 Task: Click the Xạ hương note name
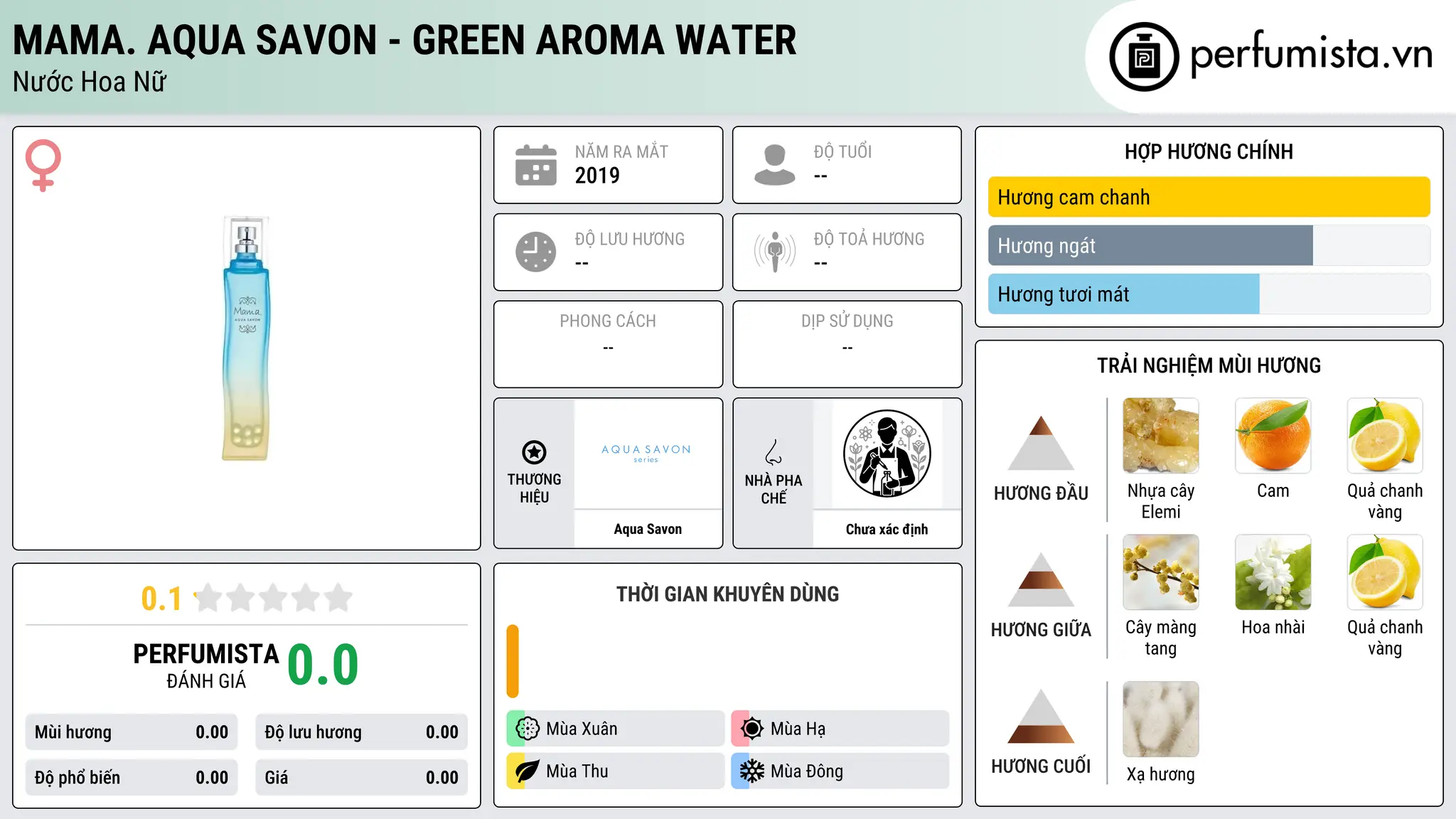pyautogui.click(x=1160, y=774)
